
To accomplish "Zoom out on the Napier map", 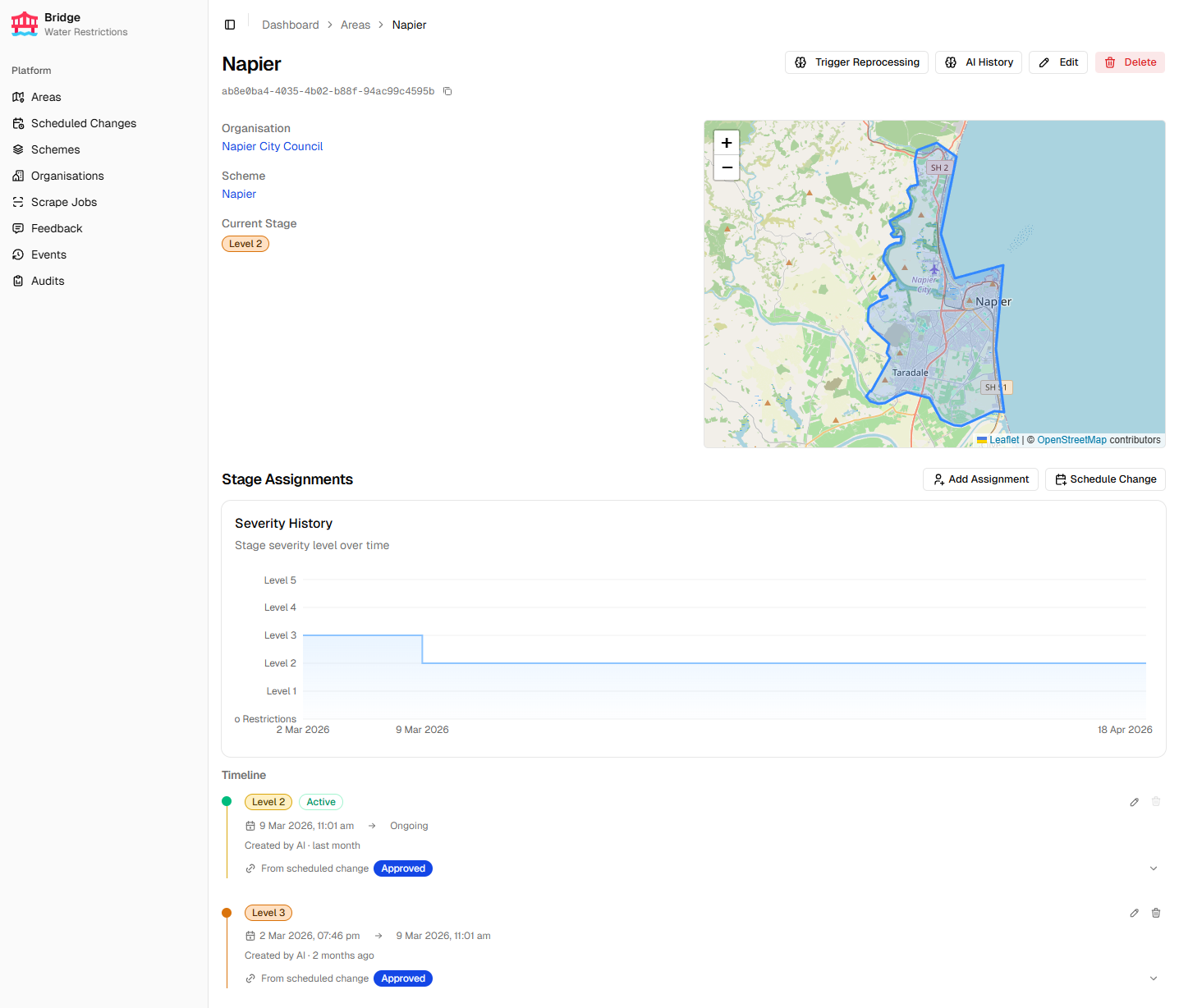I will (x=727, y=167).
